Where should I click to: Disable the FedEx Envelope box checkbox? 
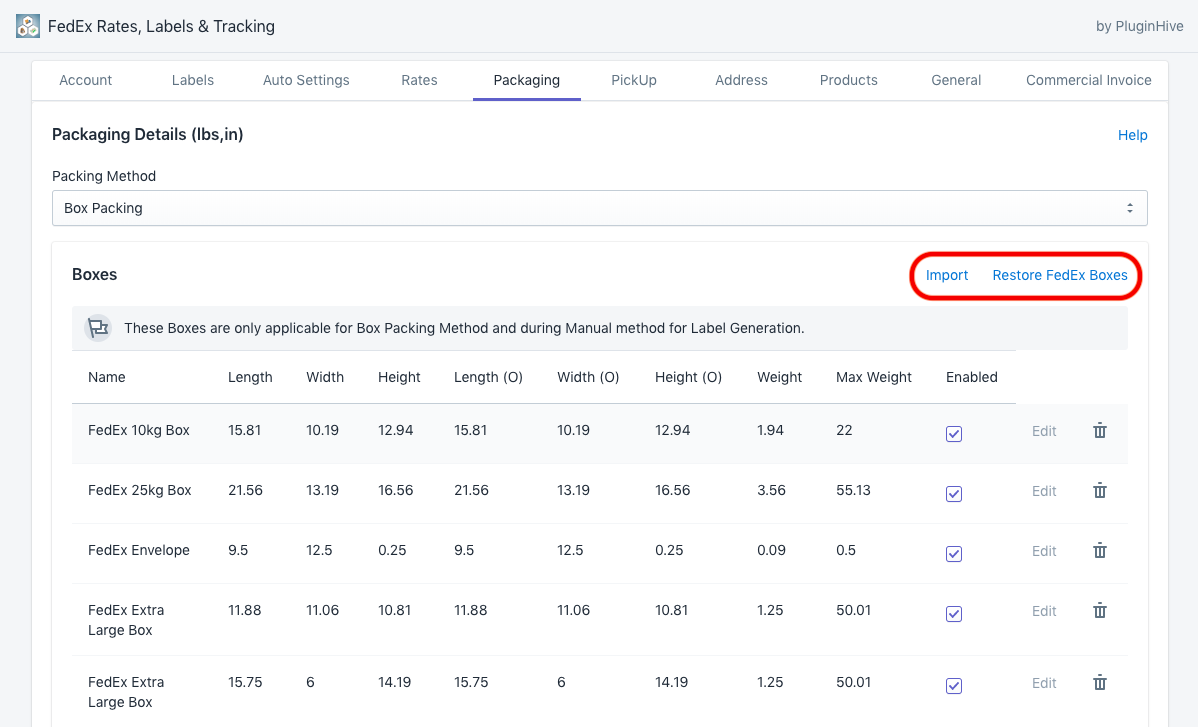pos(954,554)
